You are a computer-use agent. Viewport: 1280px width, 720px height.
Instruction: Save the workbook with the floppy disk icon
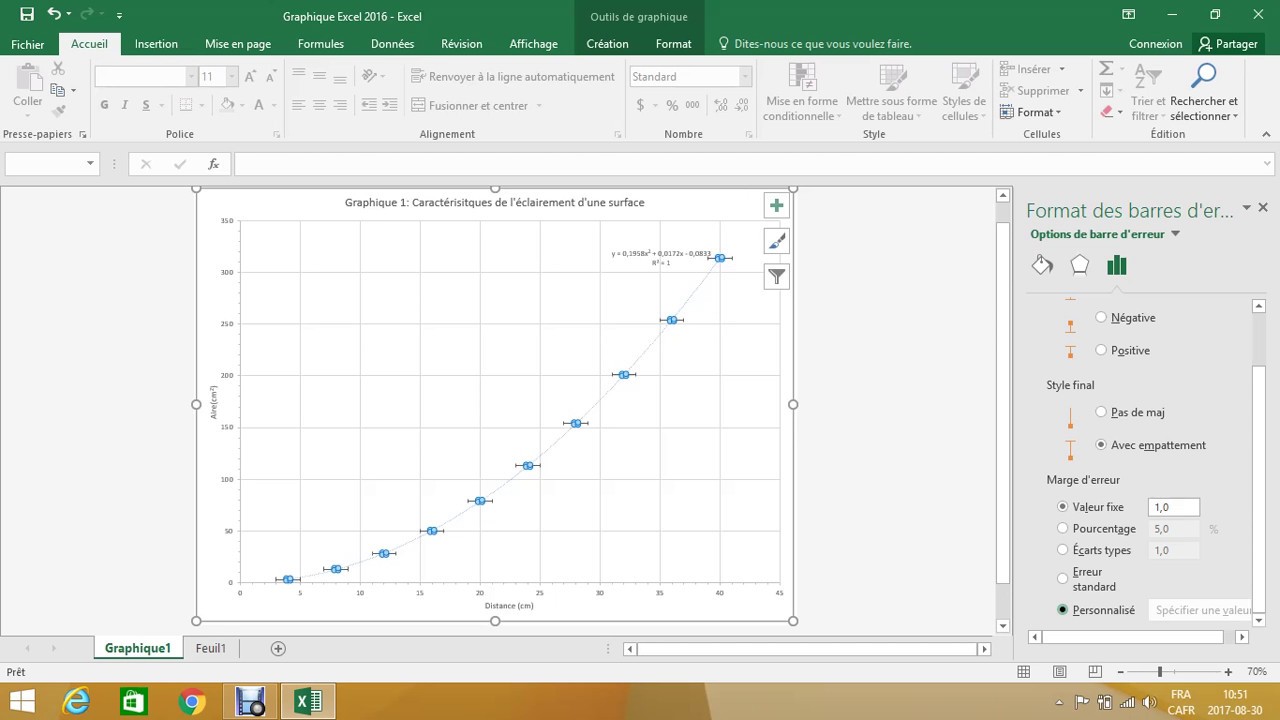click(x=27, y=15)
